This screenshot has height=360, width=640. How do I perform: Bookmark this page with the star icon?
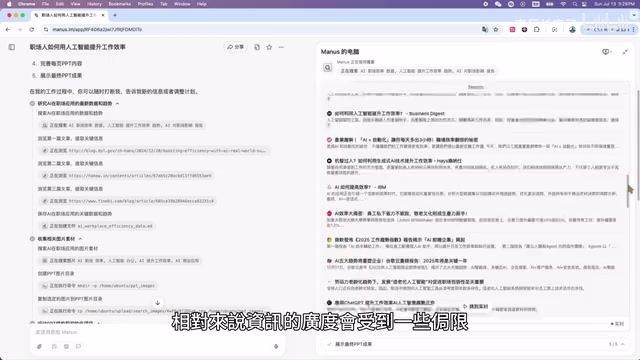(496, 29)
